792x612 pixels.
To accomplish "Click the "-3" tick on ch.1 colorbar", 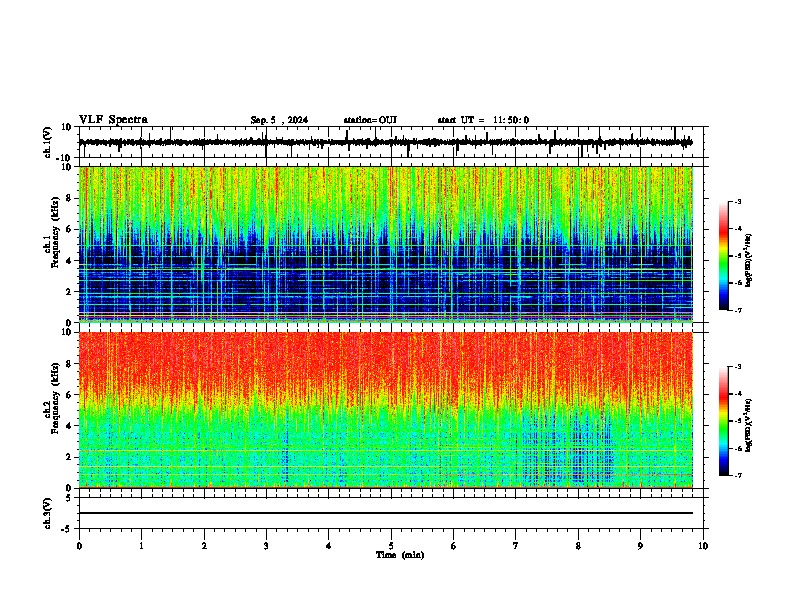I will (x=738, y=201).
